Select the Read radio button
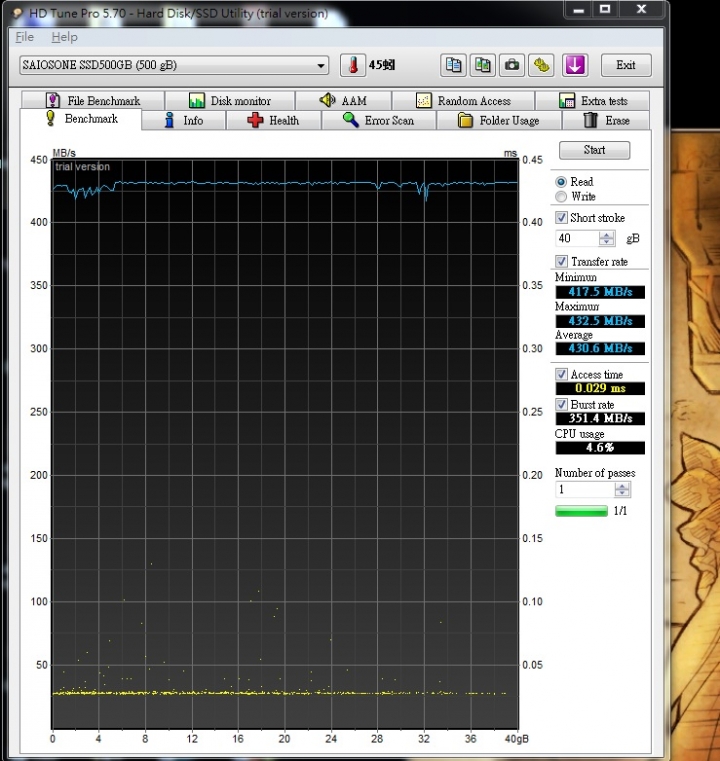The height and width of the screenshot is (761, 720). click(x=561, y=182)
